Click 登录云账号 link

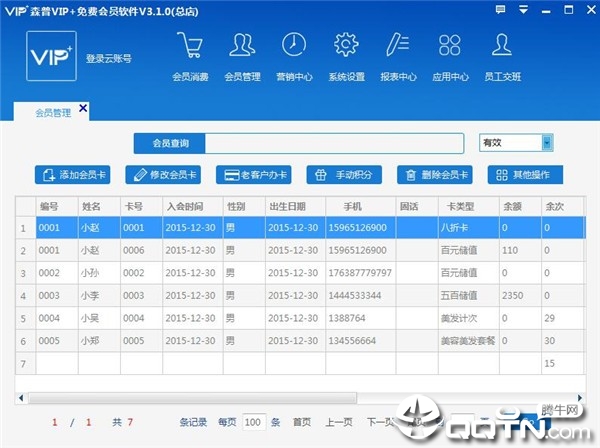pos(109,59)
